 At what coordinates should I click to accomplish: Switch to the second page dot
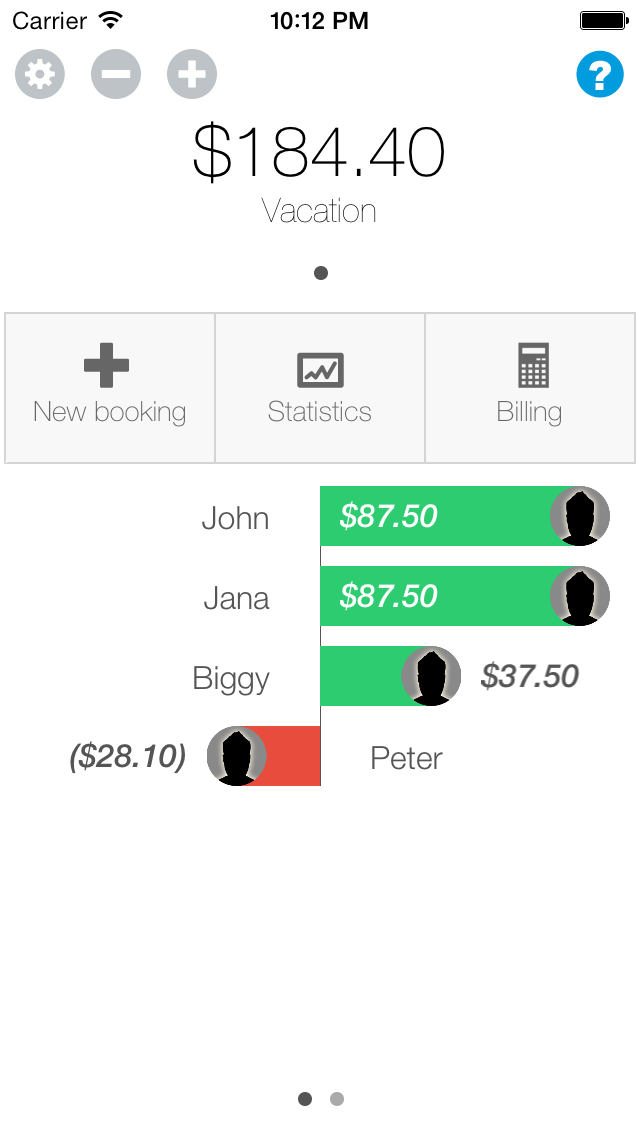pyautogui.click(x=337, y=1099)
